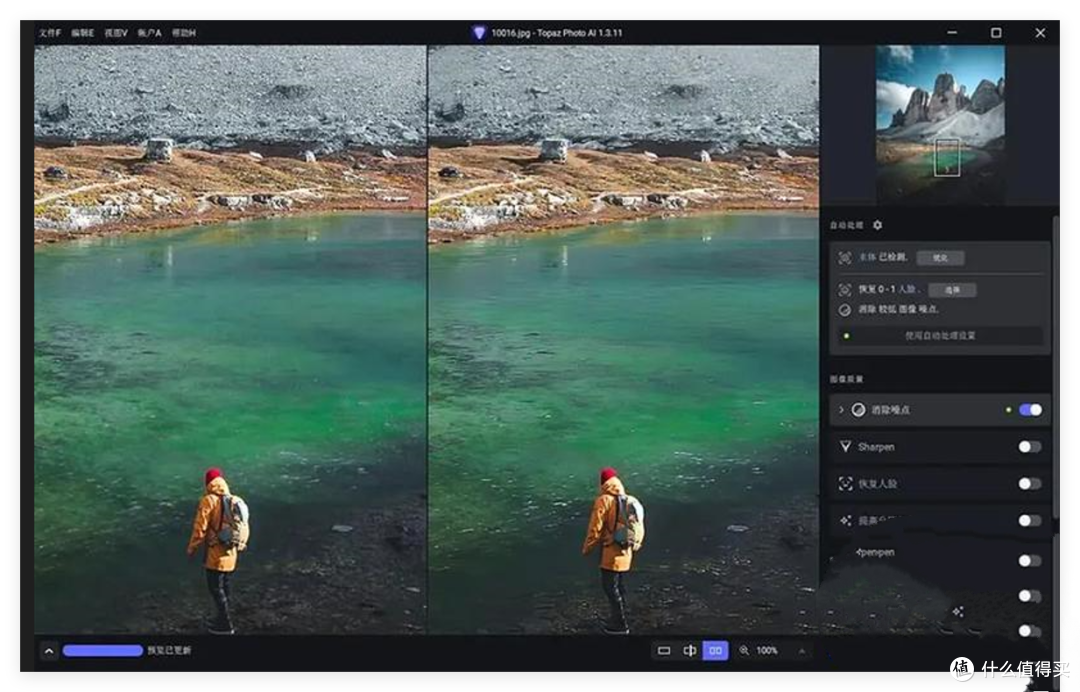
Task: Open the 账户A menu
Action: pyautogui.click(x=149, y=32)
